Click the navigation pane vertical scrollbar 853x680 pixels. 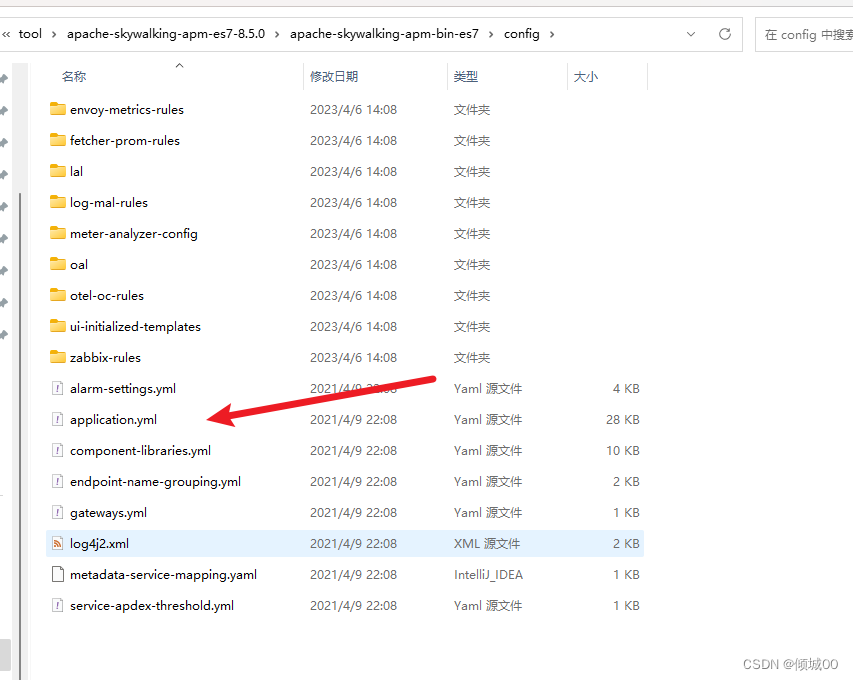pos(20,435)
